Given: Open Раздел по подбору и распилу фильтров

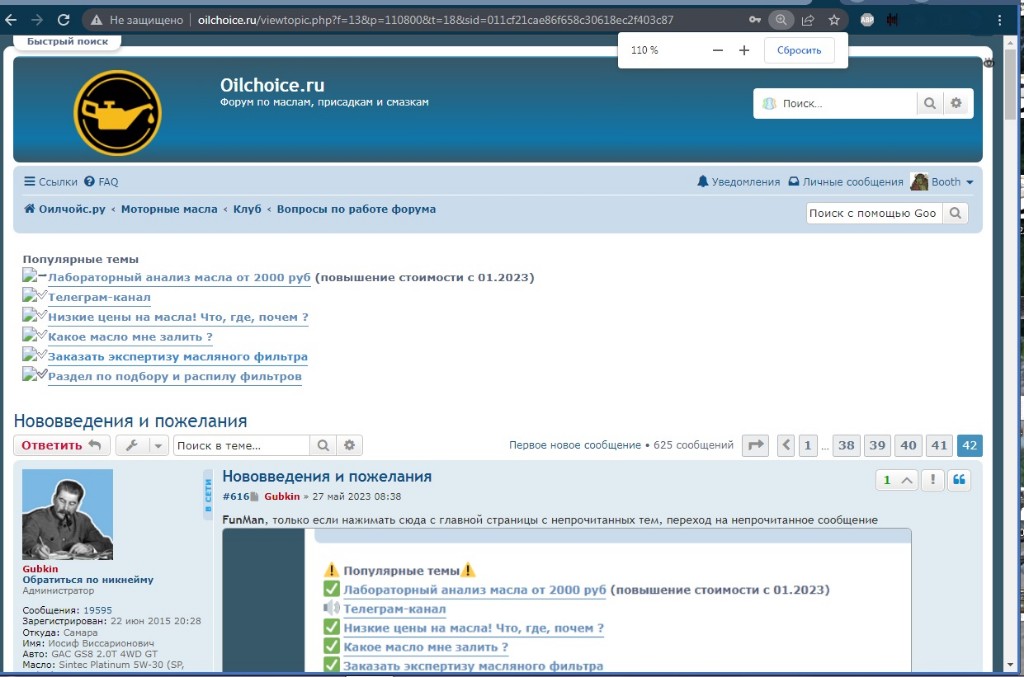Looking at the screenshot, I should (174, 376).
